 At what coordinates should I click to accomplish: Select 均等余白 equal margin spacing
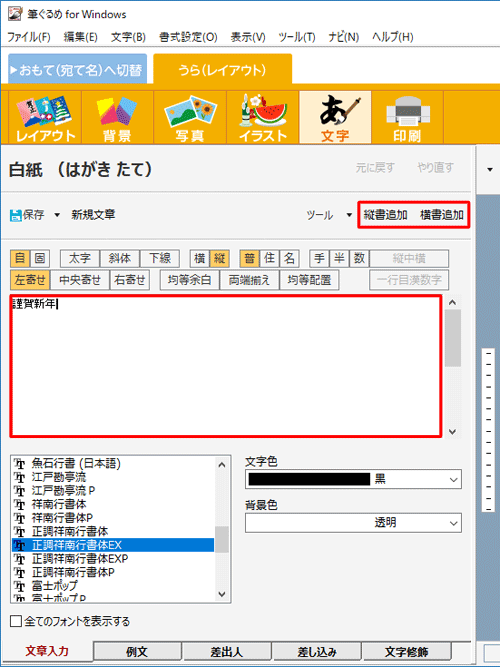[x=189, y=280]
